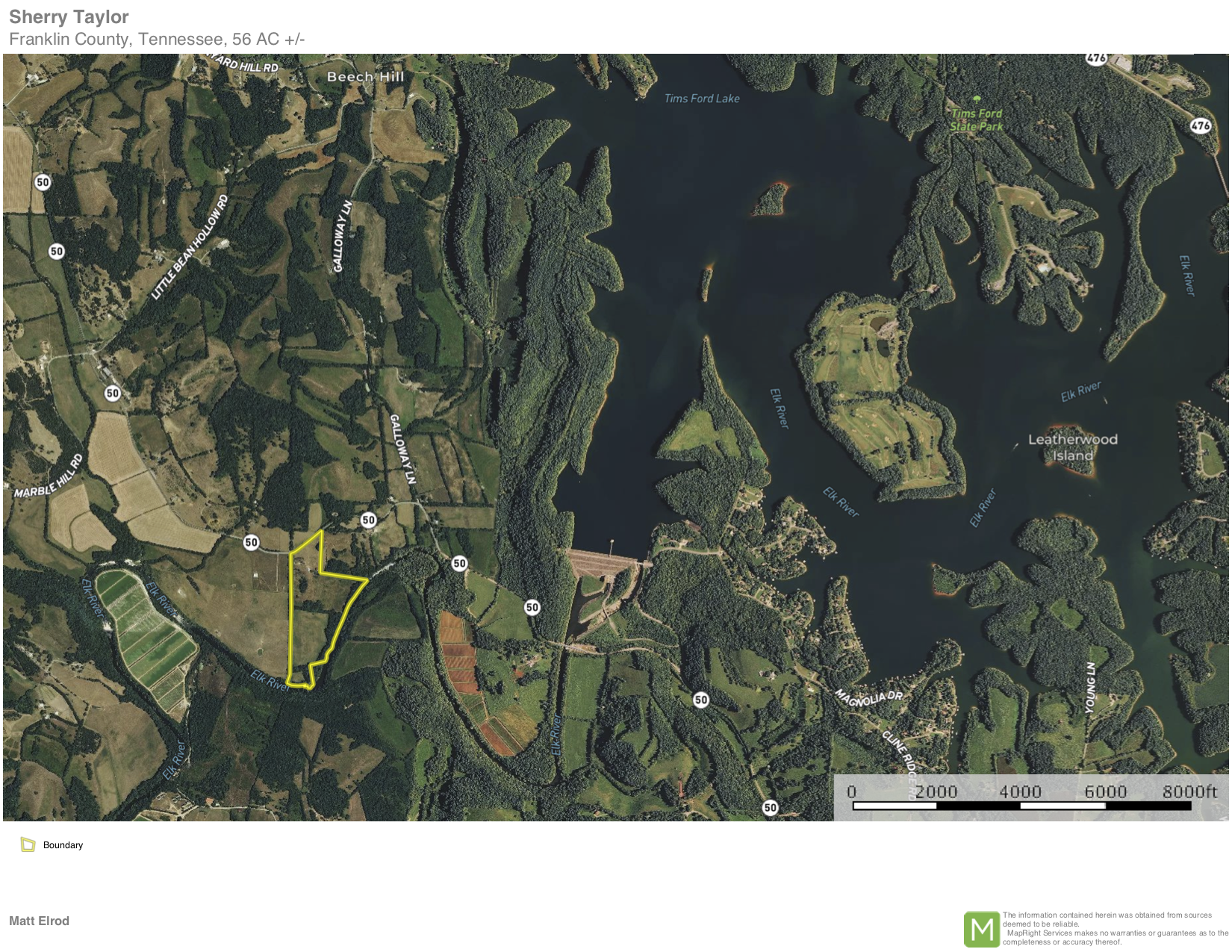Click the Tims Ford Lake label

tap(702, 99)
